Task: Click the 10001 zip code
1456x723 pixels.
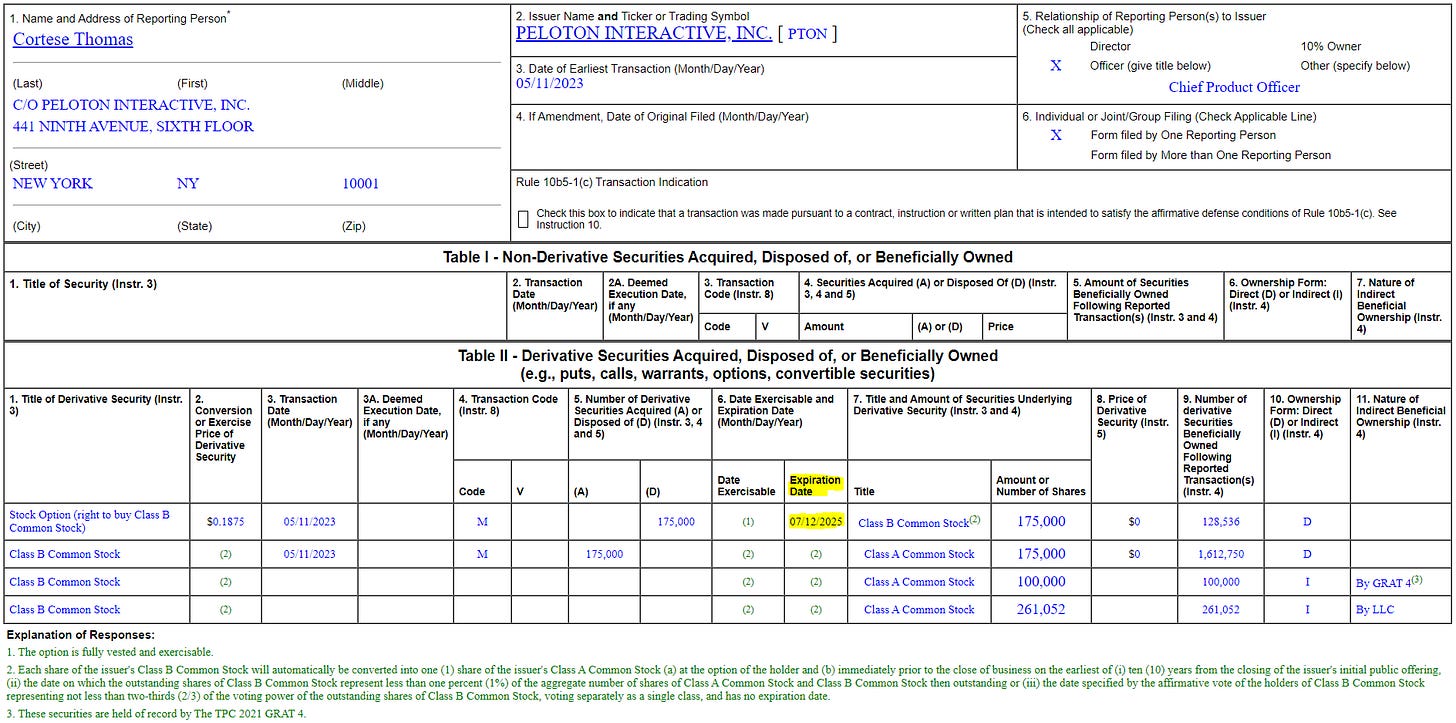Action: pyautogui.click(x=360, y=183)
